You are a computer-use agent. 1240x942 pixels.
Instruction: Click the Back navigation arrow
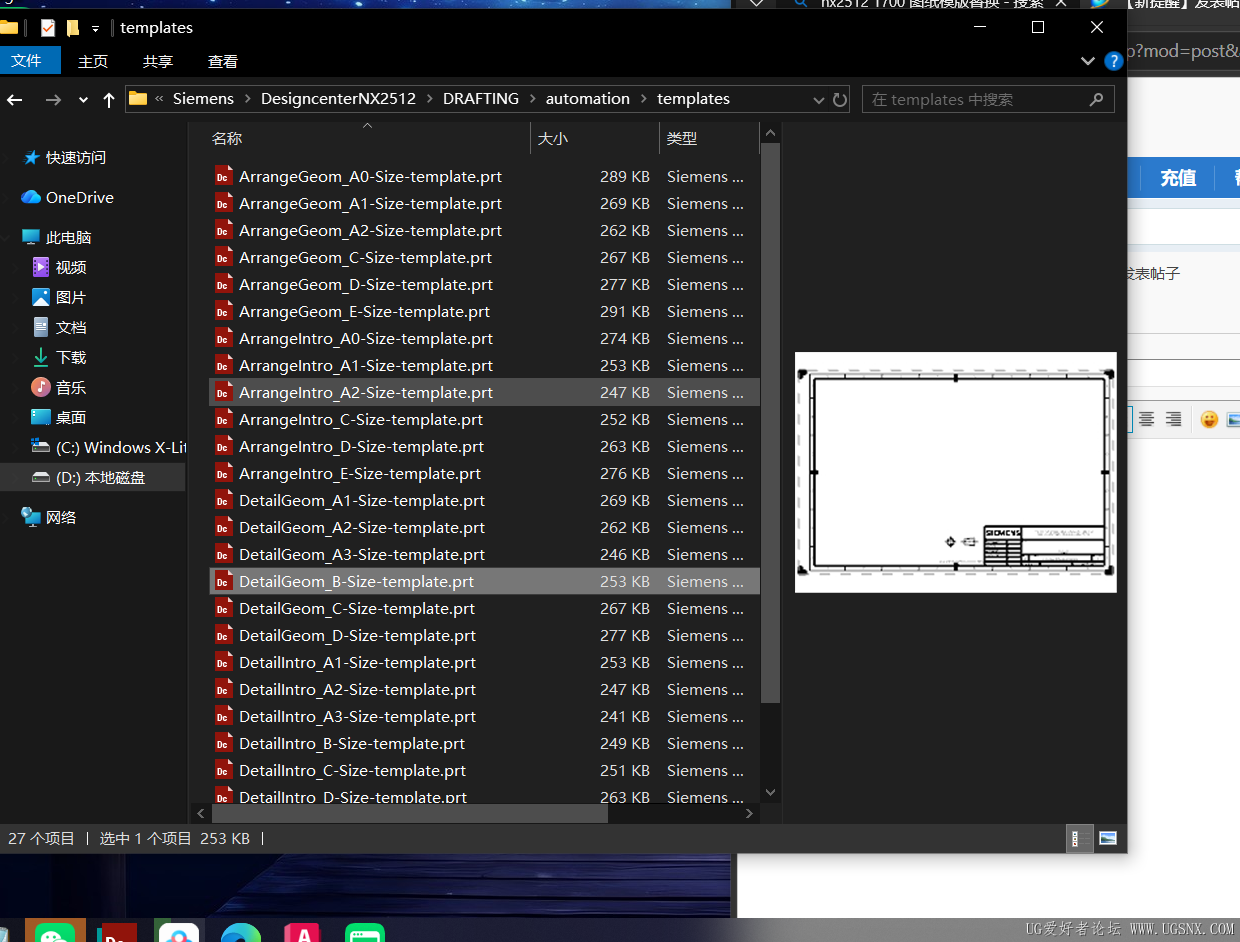[x=15, y=99]
